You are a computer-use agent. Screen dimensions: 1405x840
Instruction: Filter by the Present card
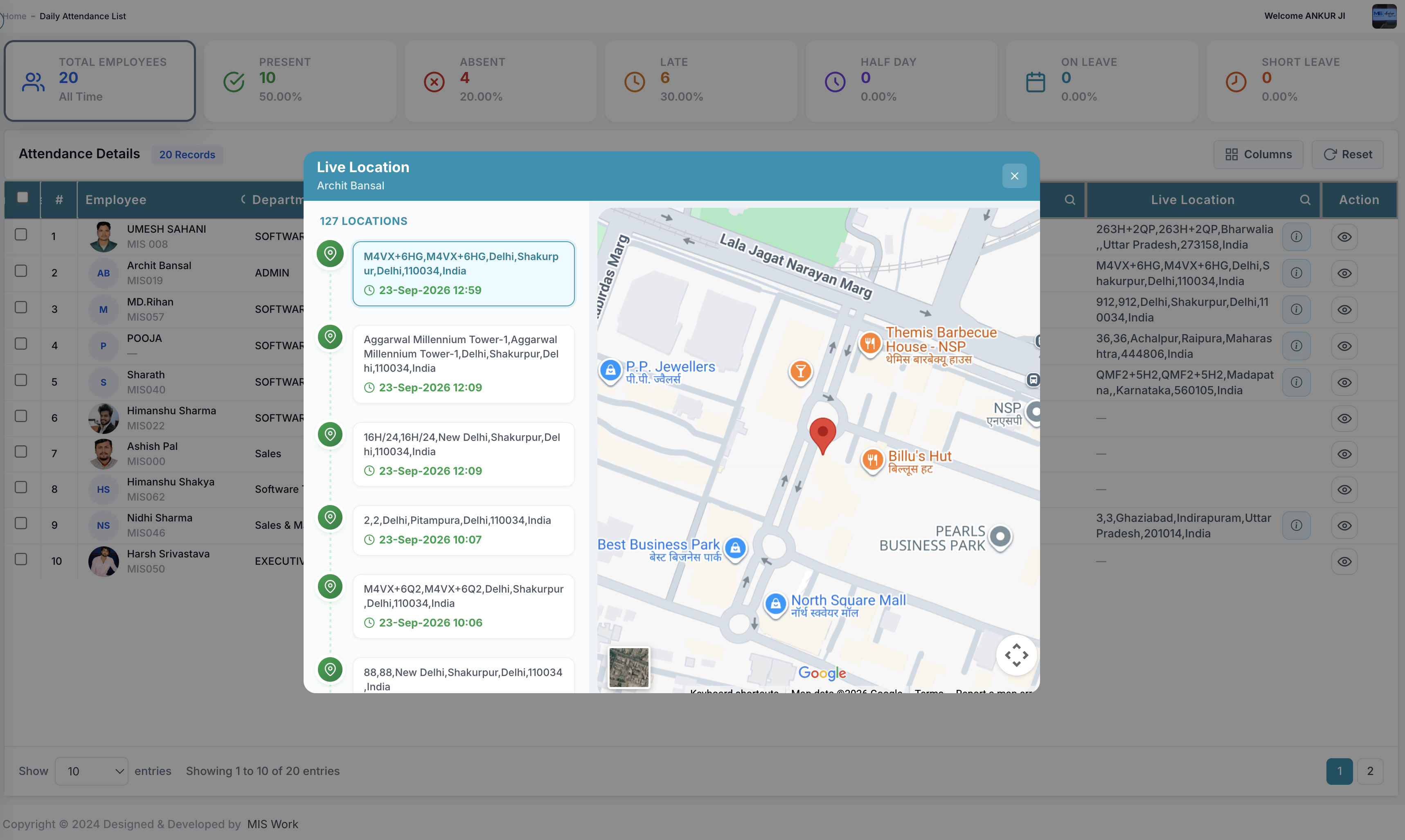point(300,81)
